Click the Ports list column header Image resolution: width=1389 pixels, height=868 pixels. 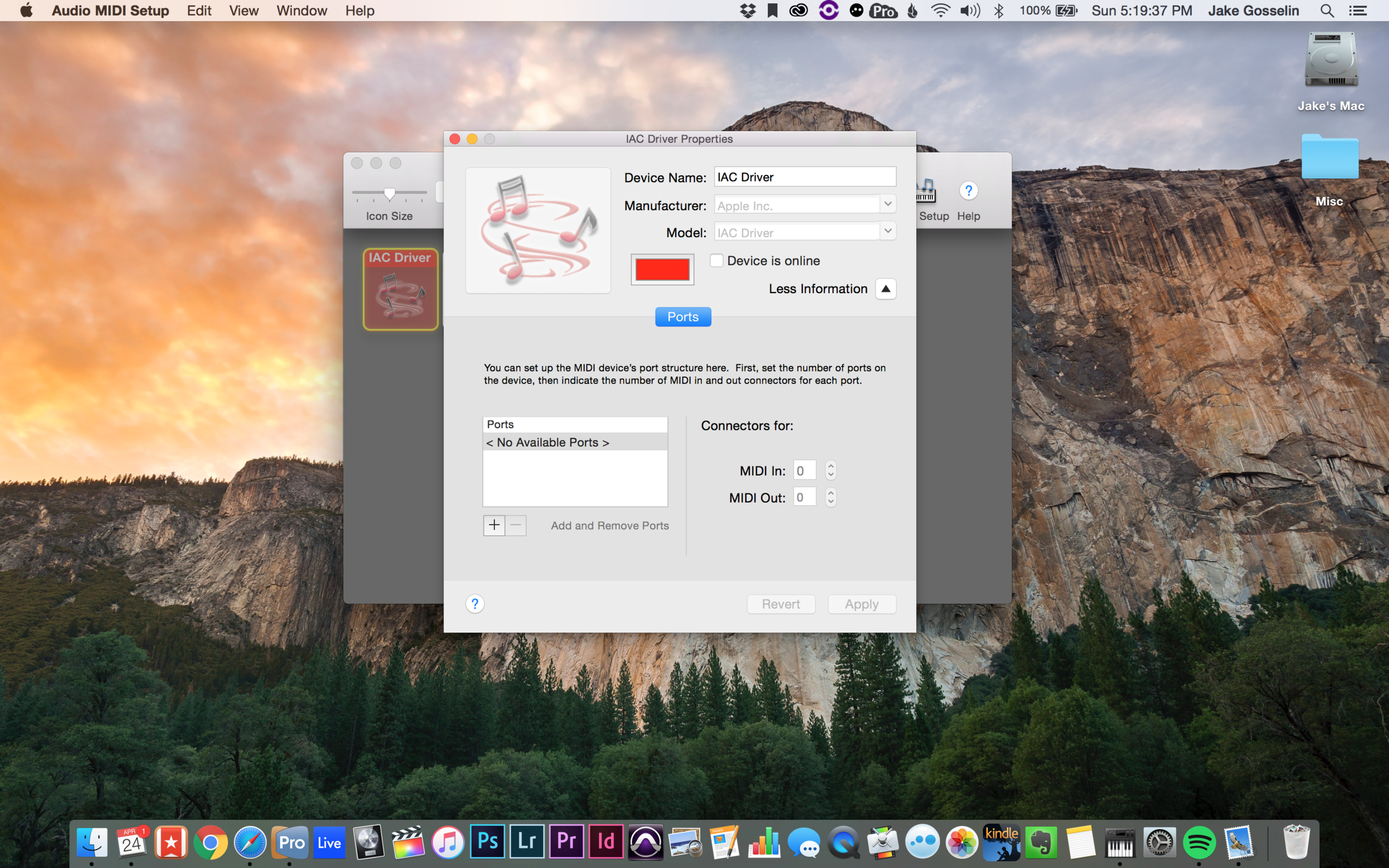576,425
